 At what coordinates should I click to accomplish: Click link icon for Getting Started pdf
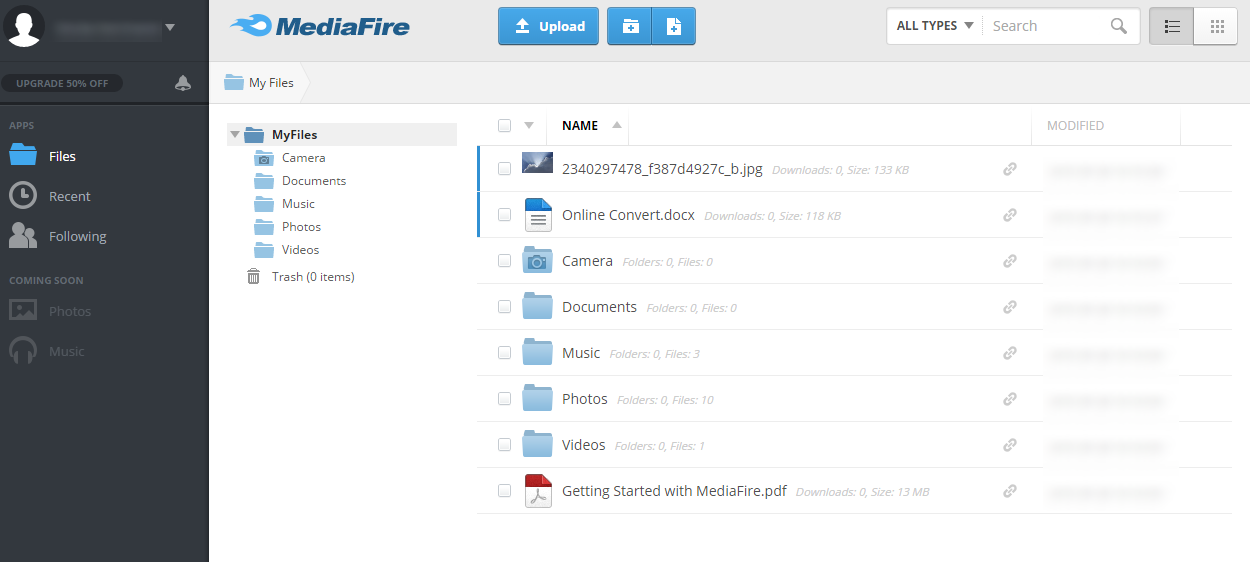[1010, 491]
